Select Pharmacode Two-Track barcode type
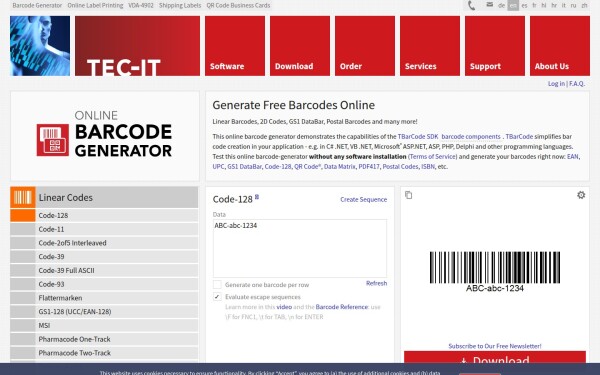The width and height of the screenshot is (600, 375). tap(104, 353)
